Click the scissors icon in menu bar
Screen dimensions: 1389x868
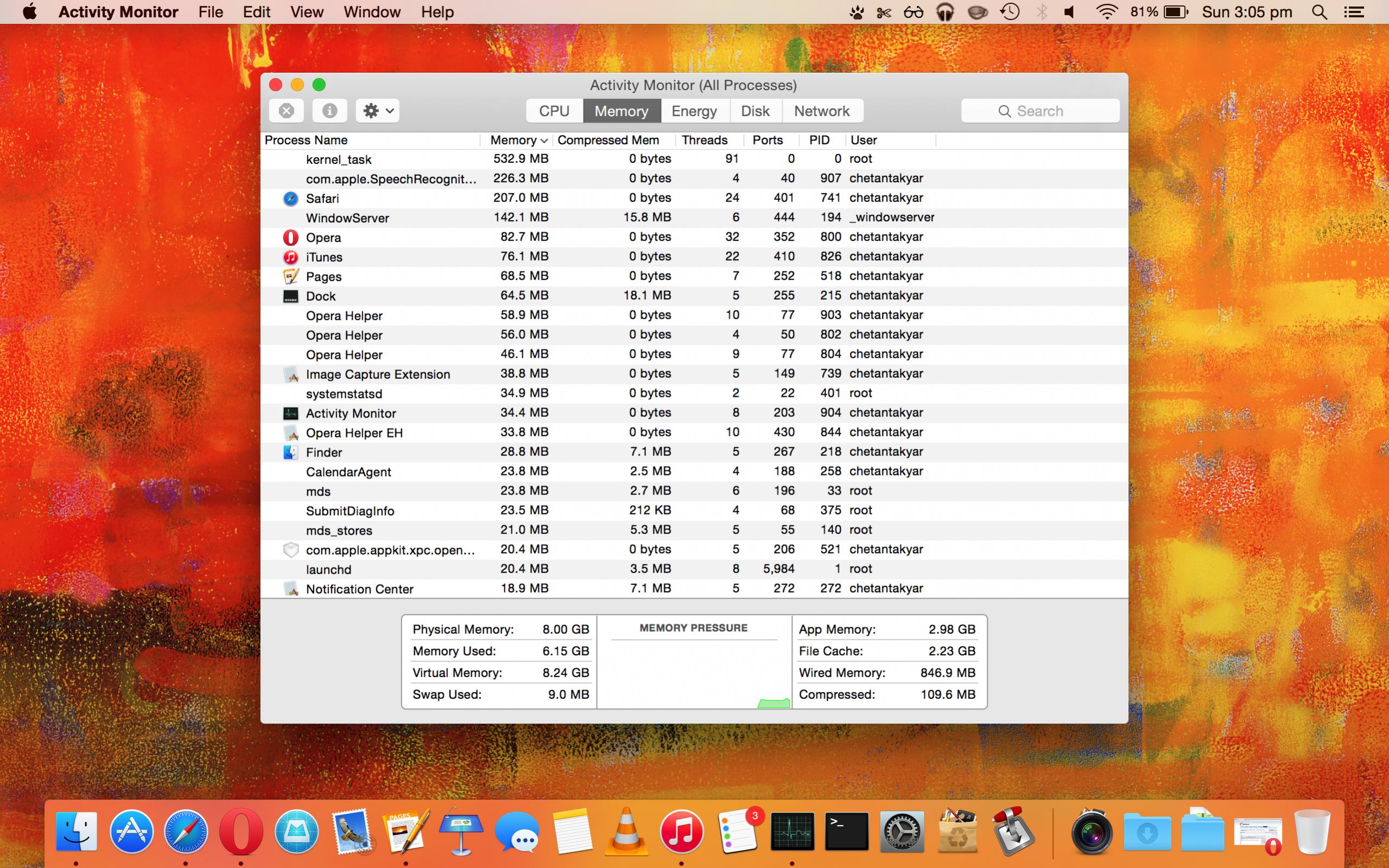point(885,12)
